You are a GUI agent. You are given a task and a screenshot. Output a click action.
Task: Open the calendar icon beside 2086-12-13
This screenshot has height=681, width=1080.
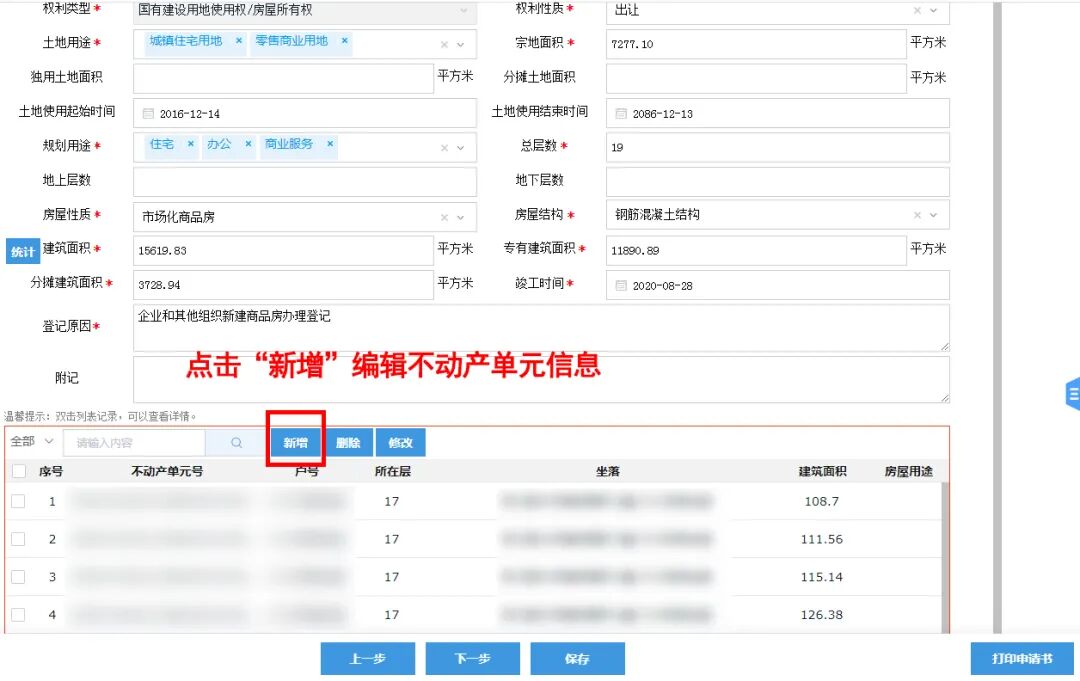coord(620,113)
